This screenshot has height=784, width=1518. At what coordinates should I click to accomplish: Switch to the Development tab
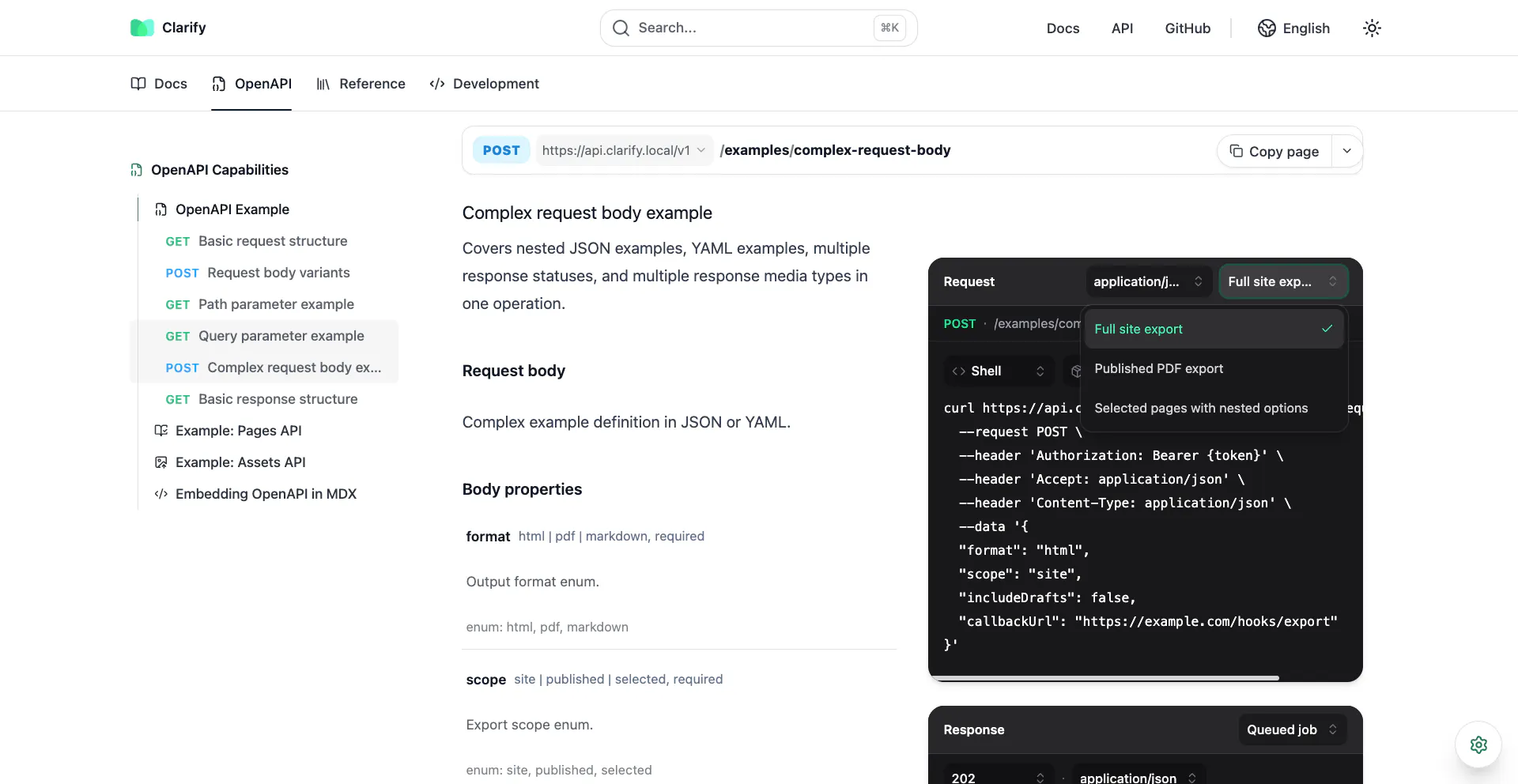[x=484, y=84]
